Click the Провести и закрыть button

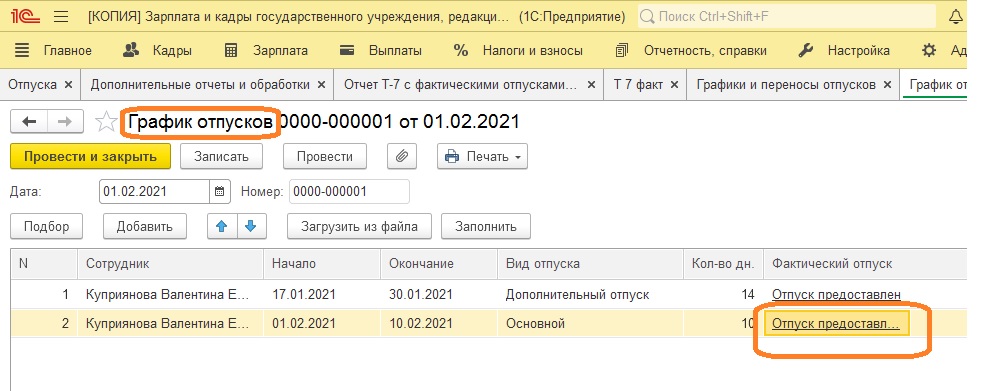(91, 157)
